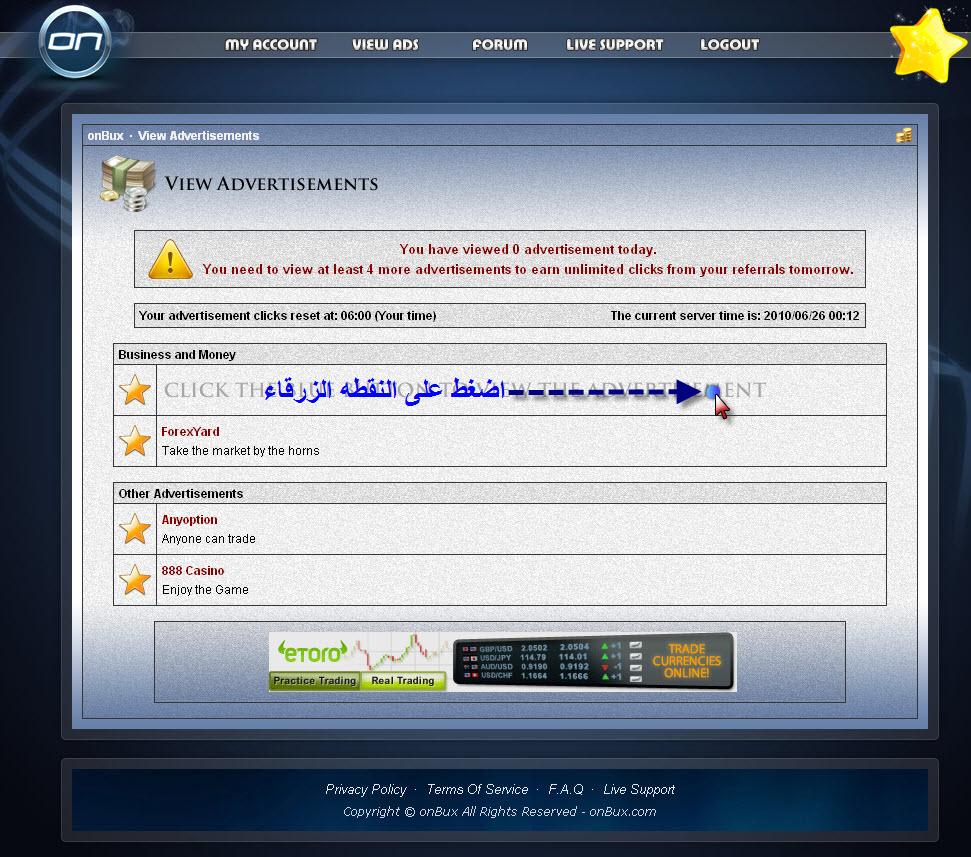Click the star icon beside ForexYard
This screenshot has height=857, width=971.
click(x=134, y=441)
